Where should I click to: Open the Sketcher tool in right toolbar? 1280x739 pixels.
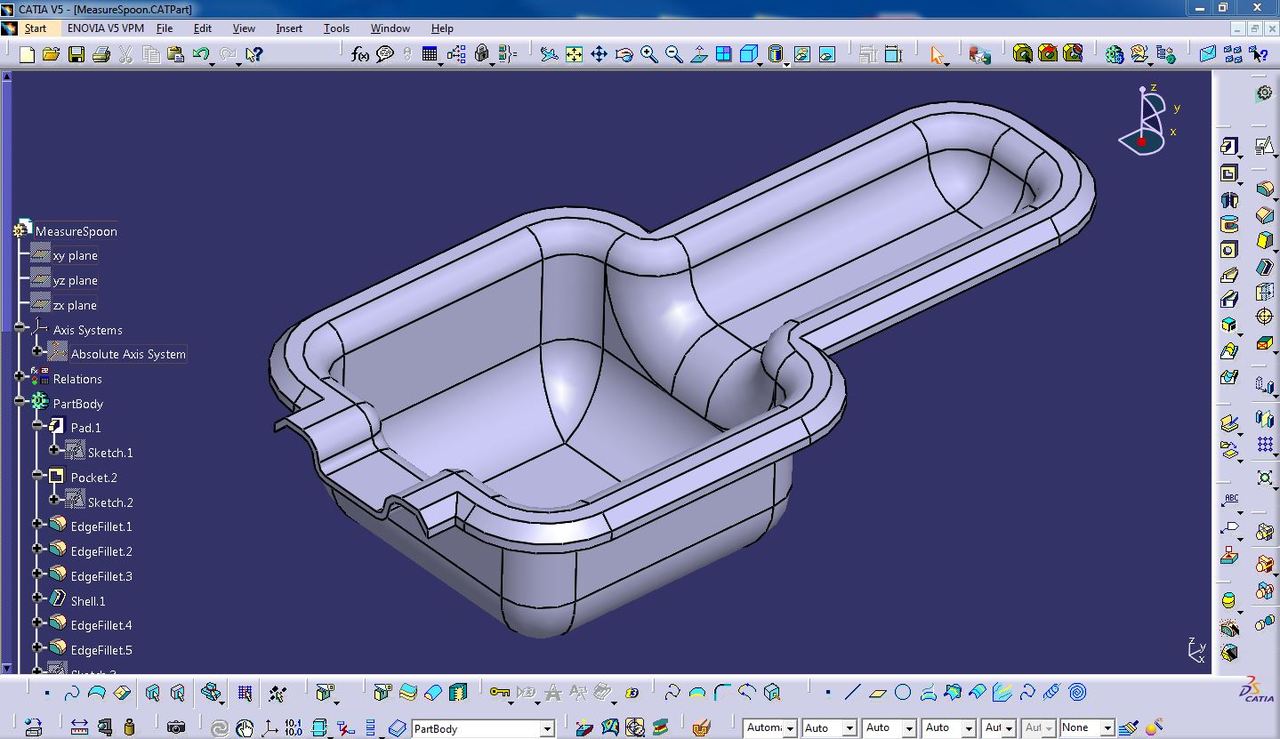[x=1264, y=146]
